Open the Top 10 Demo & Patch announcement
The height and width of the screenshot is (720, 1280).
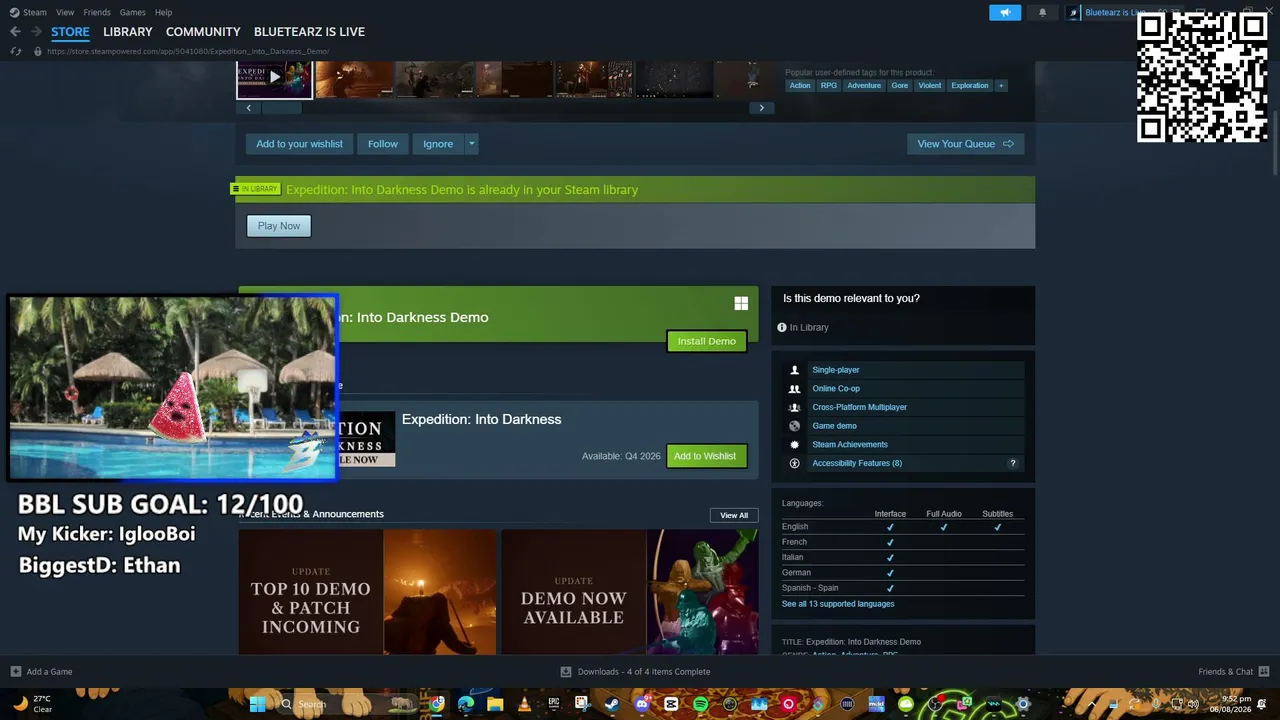coord(367,592)
